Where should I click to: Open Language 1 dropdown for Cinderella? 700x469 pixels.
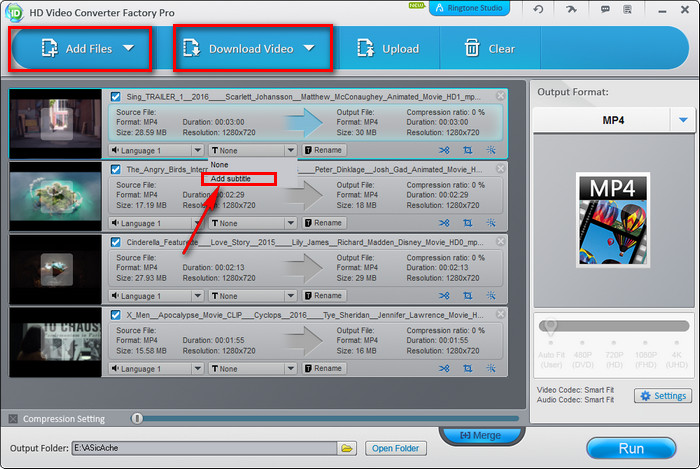click(156, 296)
